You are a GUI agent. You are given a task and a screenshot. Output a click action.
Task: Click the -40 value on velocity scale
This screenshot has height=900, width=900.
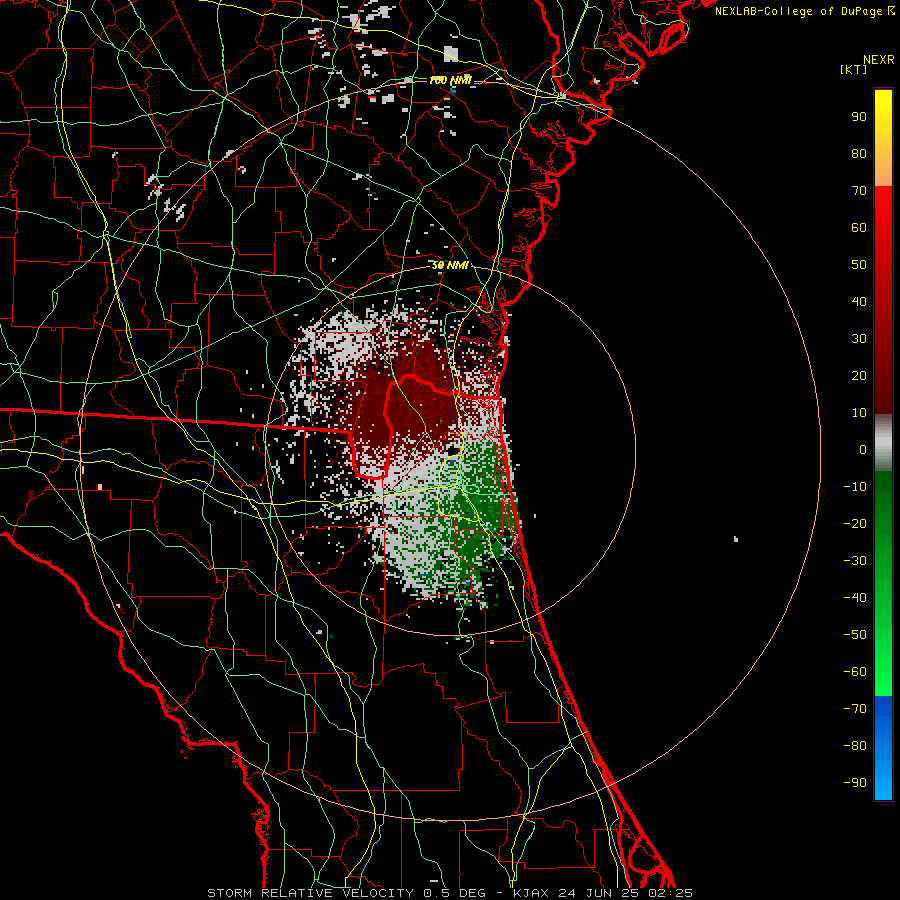point(855,598)
